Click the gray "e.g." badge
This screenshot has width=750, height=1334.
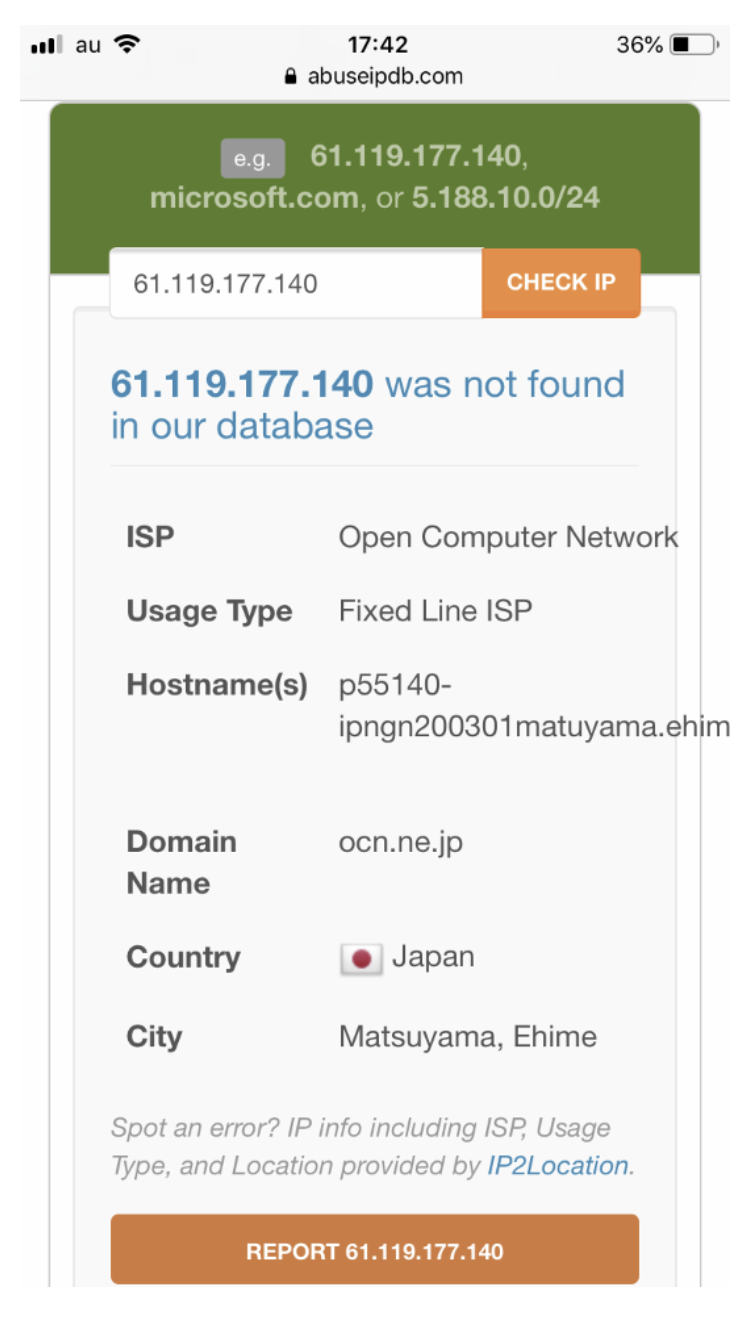coord(252,159)
